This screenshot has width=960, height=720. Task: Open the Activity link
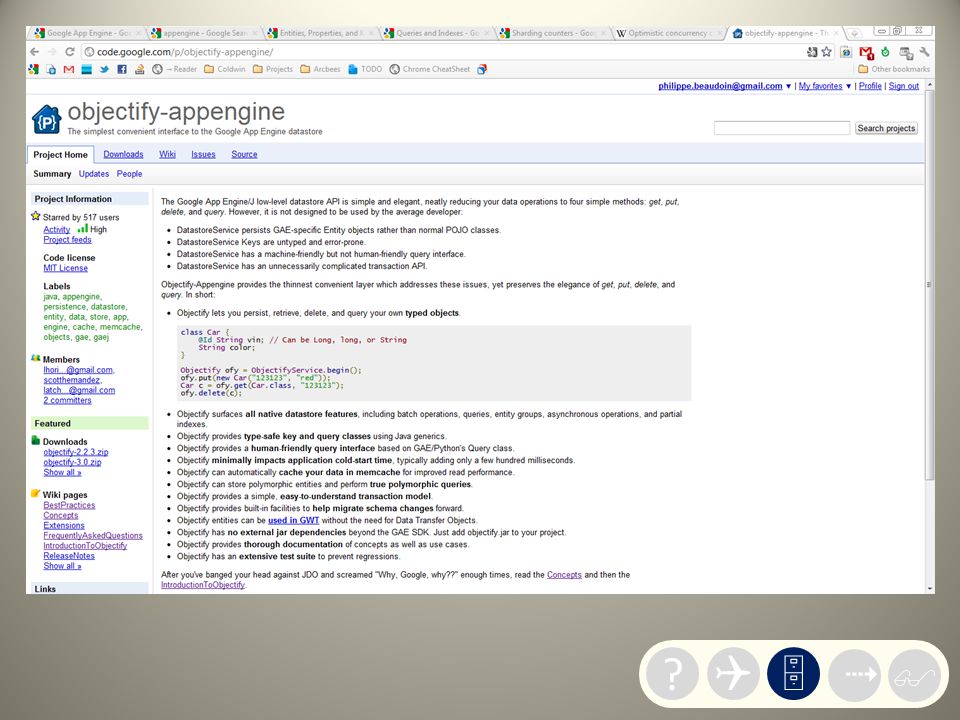coord(57,230)
